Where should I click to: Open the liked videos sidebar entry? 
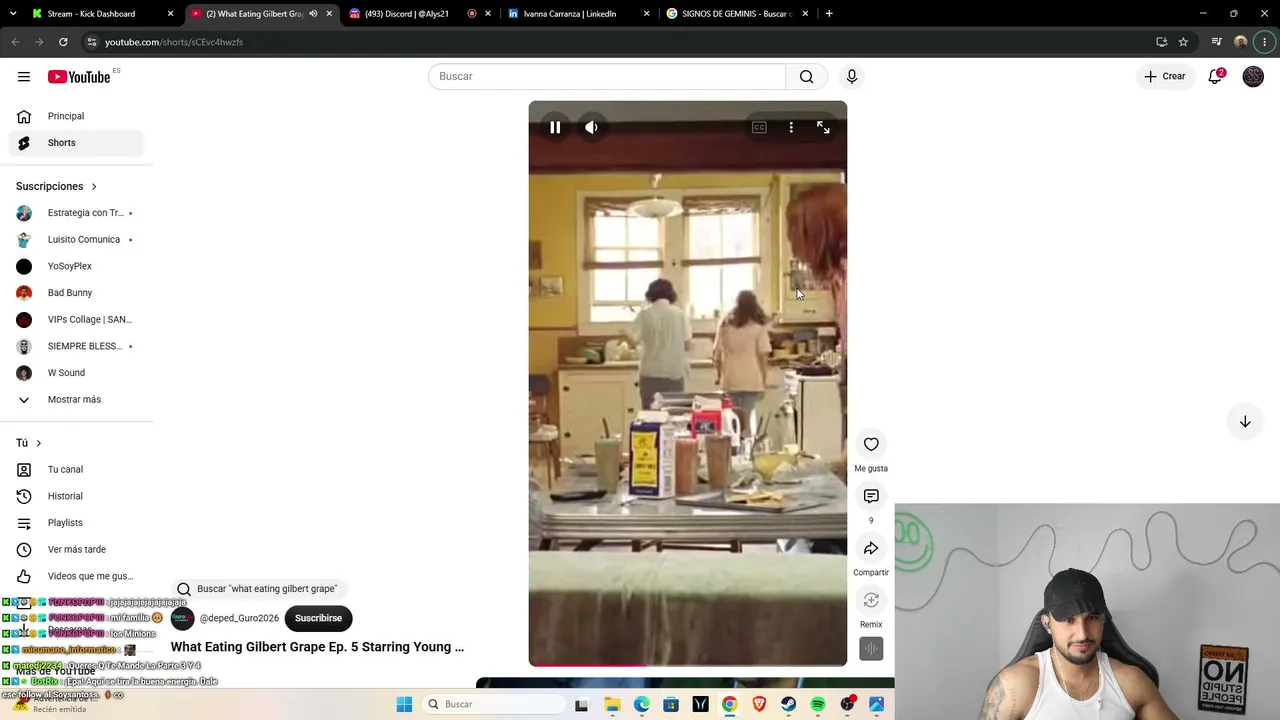pos(76,576)
